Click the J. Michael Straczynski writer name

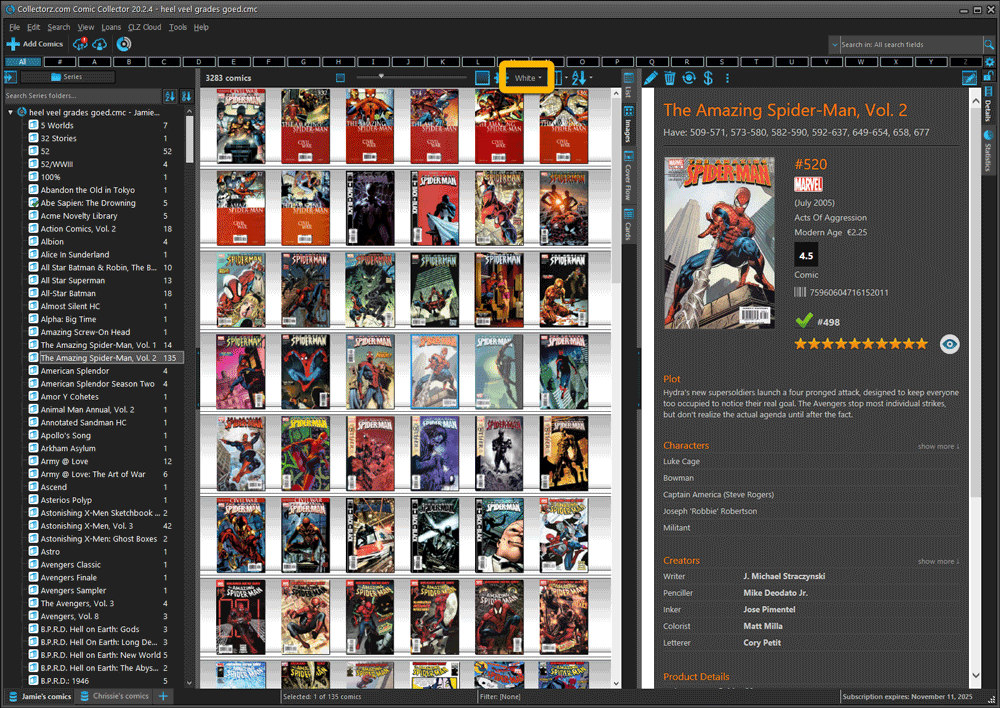(784, 577)
